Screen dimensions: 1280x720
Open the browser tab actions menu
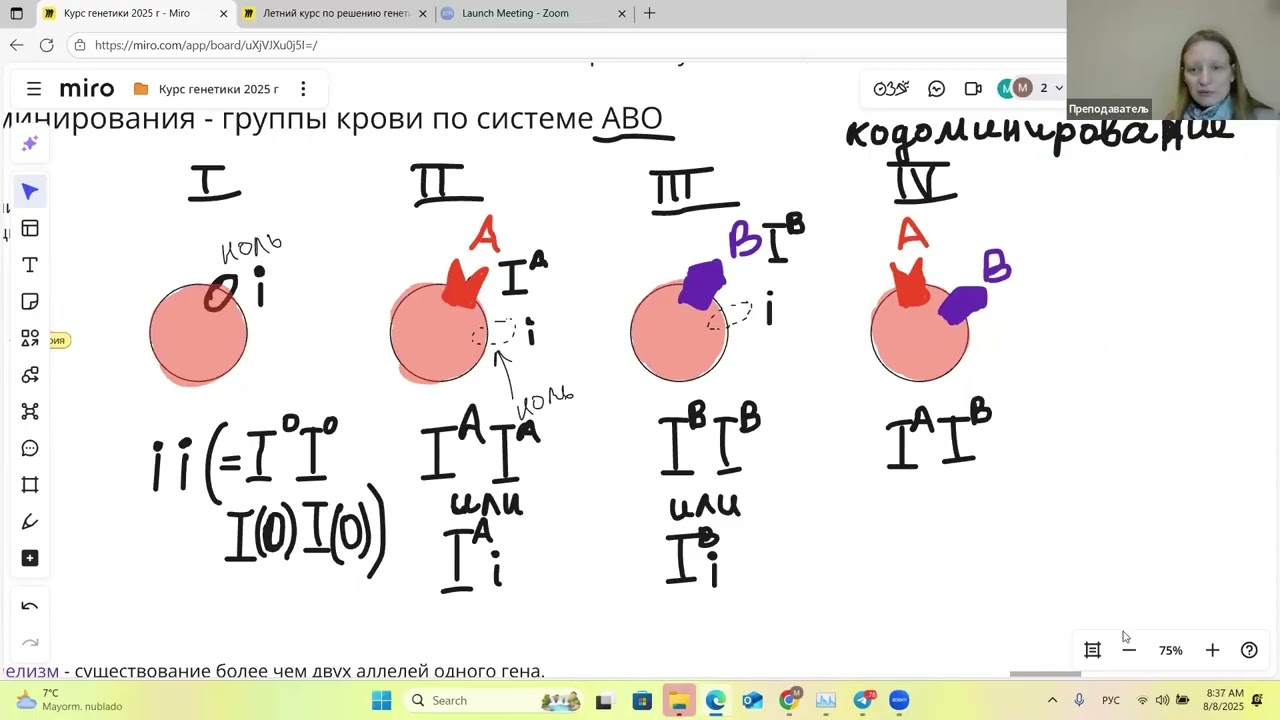(16, 14)
